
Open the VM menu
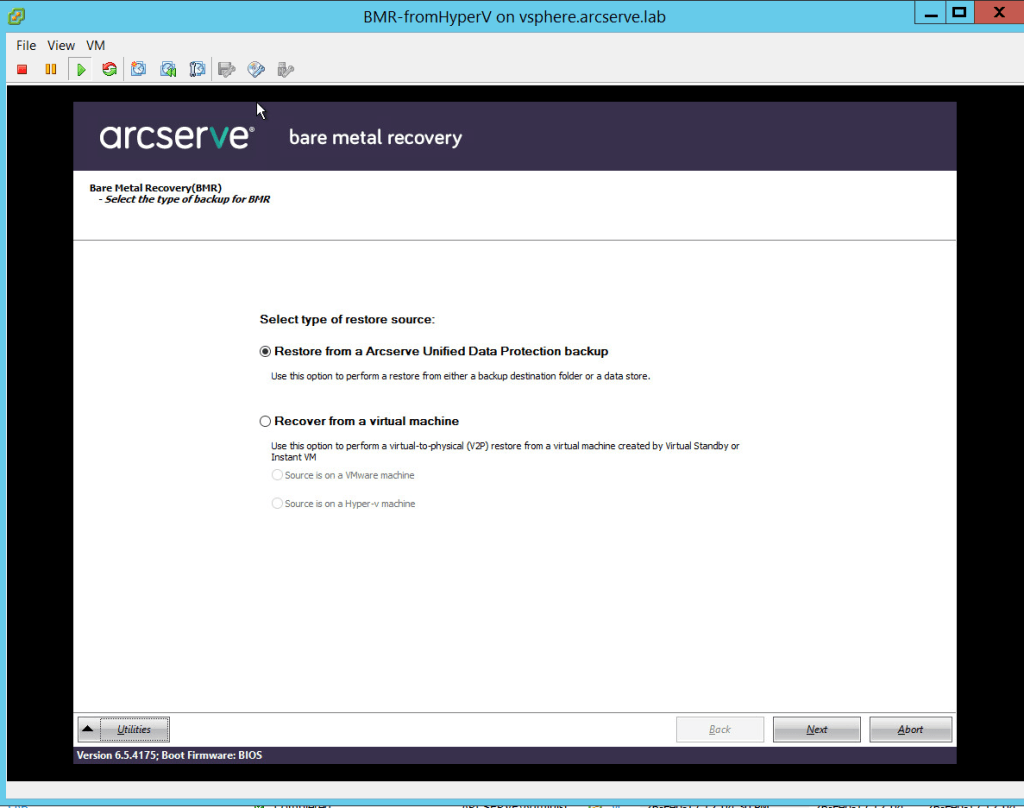pos(95,45)
